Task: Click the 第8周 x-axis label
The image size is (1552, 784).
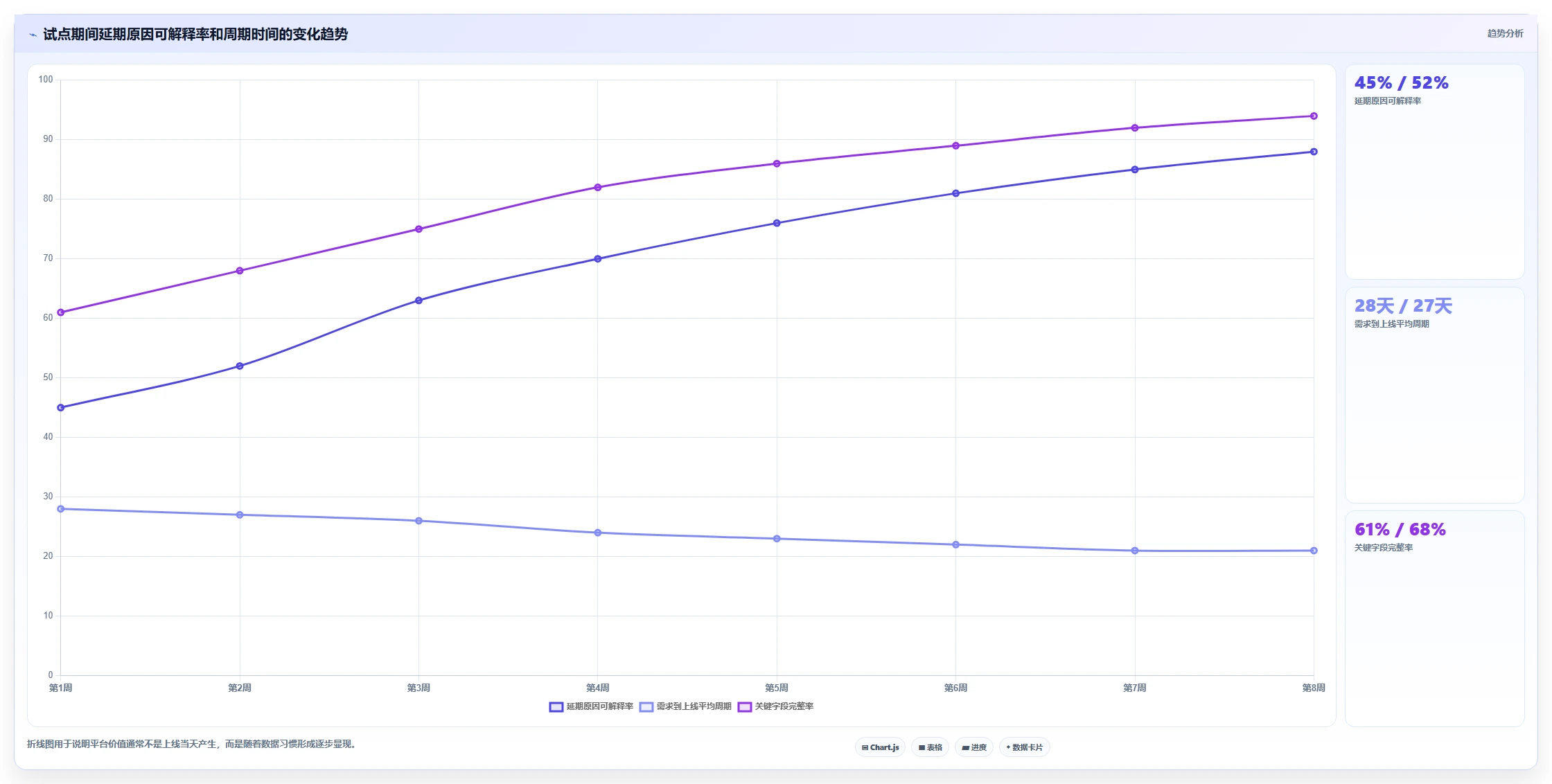Action: [1314, 688]
